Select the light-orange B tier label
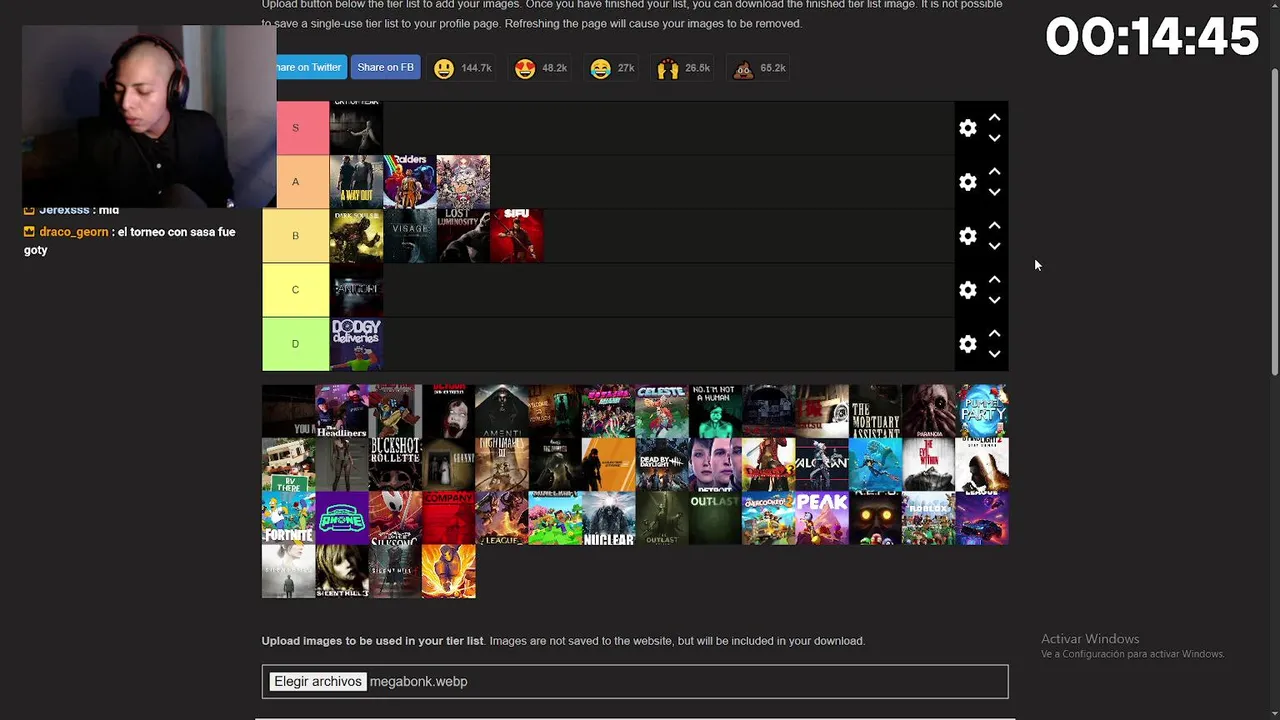Screen dimensions: 1280x720 click(295, 236)
